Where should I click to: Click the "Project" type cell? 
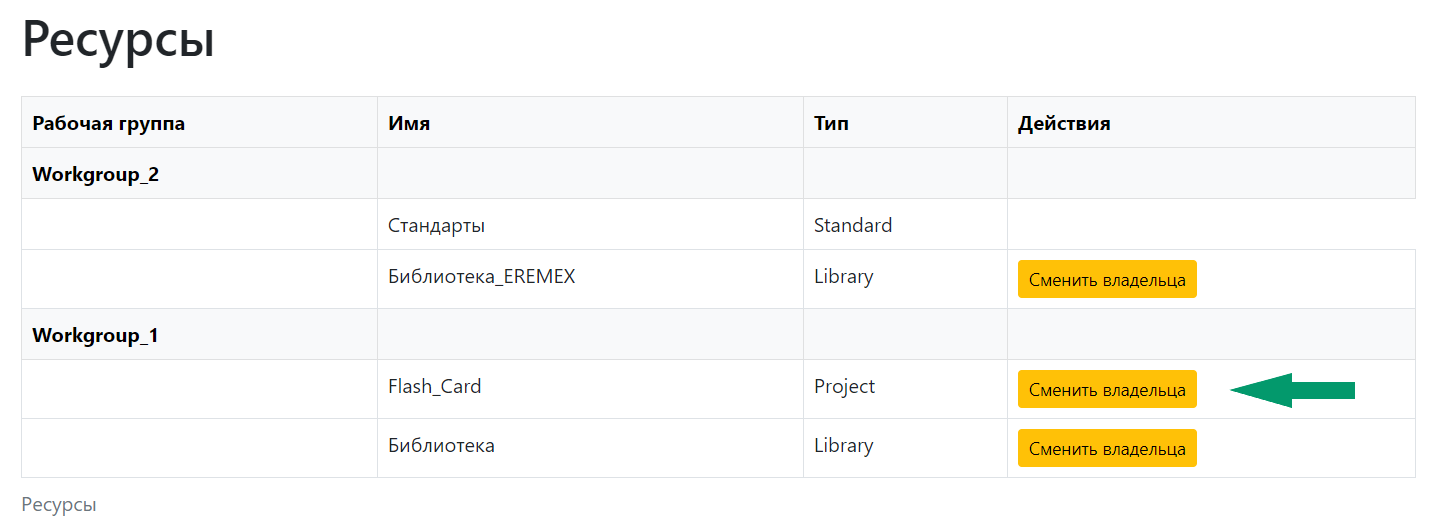coord(844,386)
